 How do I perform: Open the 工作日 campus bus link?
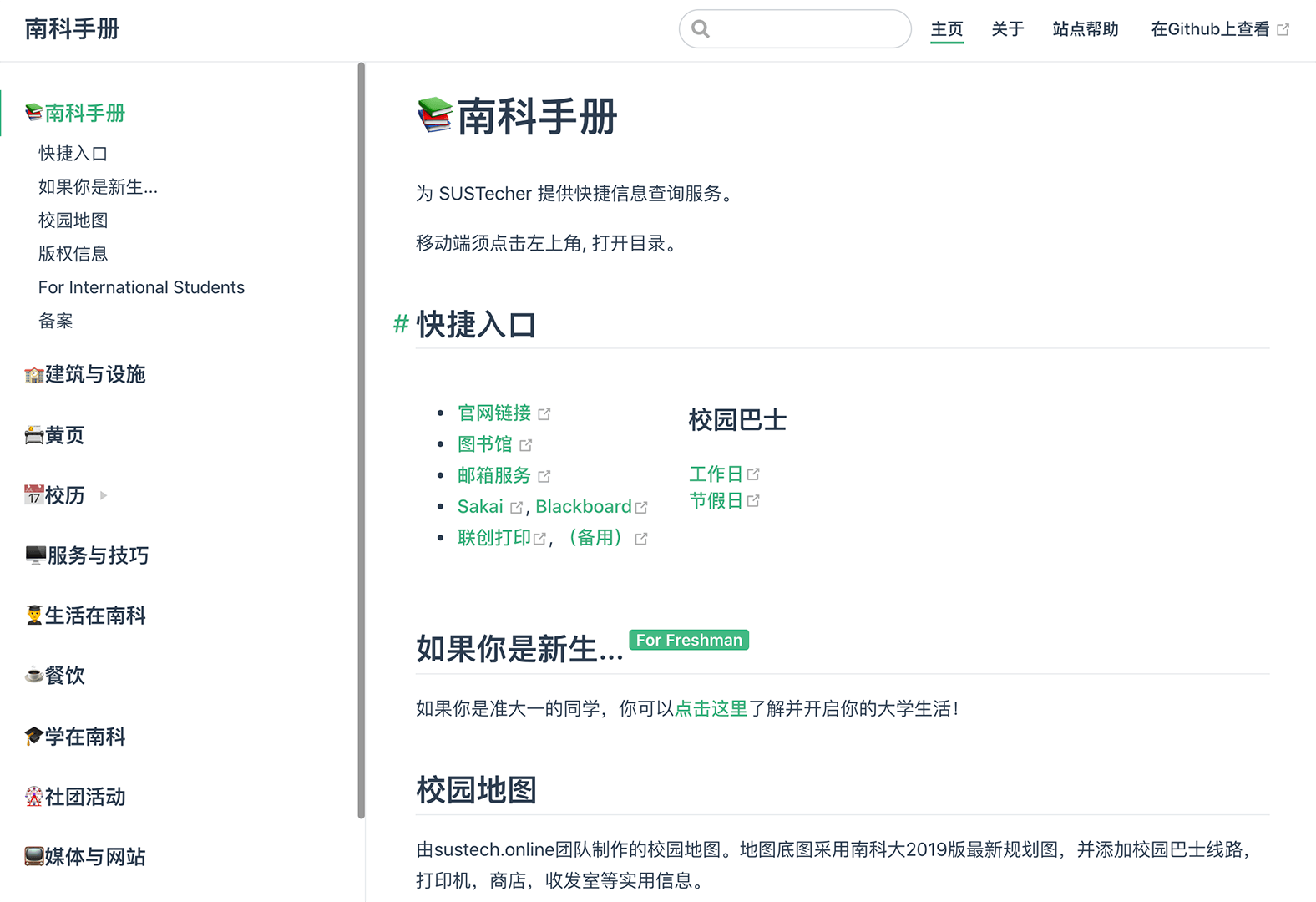coord(716,474)
